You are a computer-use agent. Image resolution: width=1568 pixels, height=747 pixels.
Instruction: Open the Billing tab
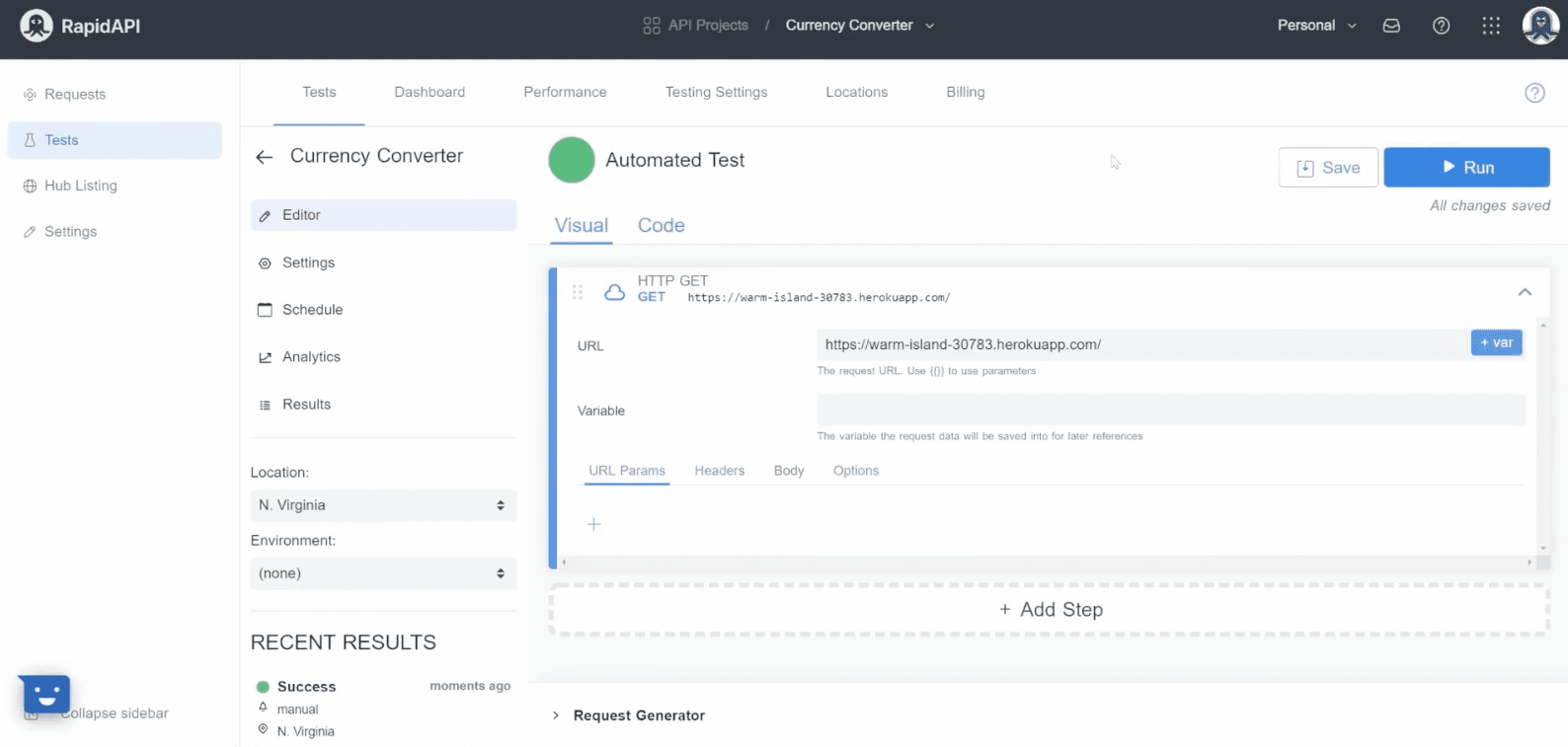(x=965, y=92)
